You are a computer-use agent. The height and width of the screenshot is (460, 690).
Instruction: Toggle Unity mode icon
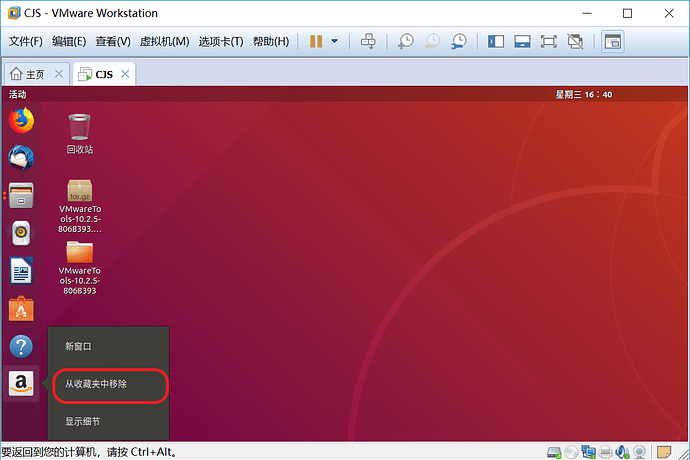click(x=575, y=41)
